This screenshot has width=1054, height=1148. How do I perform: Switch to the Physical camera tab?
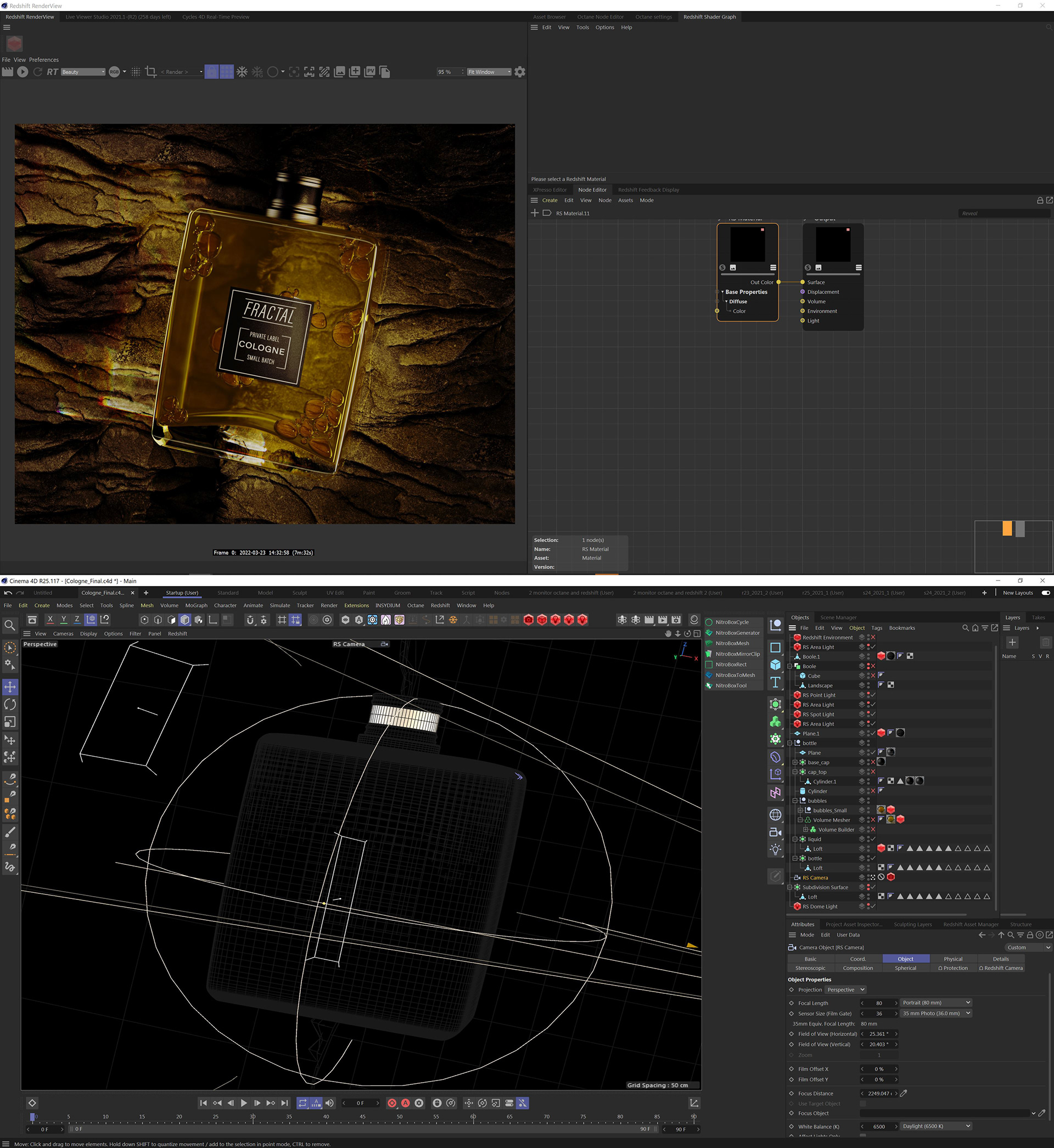tap(952, 959)
